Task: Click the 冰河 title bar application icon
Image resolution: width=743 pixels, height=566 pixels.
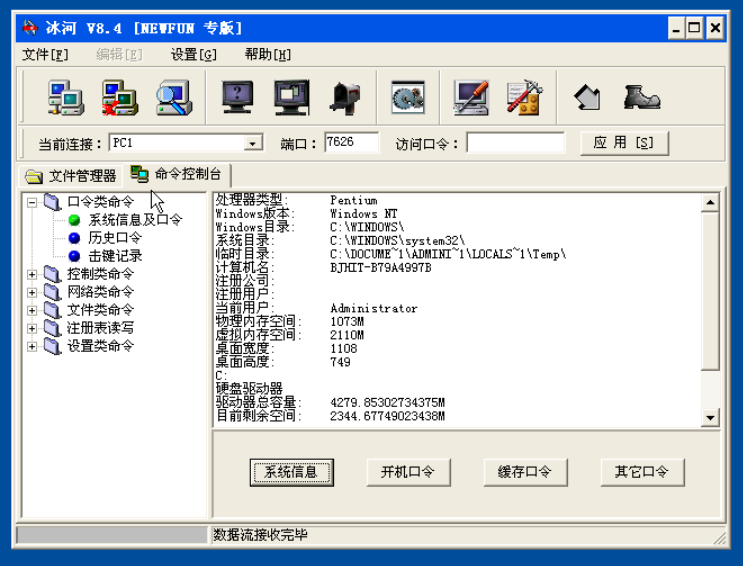Action: coord(30,28)
